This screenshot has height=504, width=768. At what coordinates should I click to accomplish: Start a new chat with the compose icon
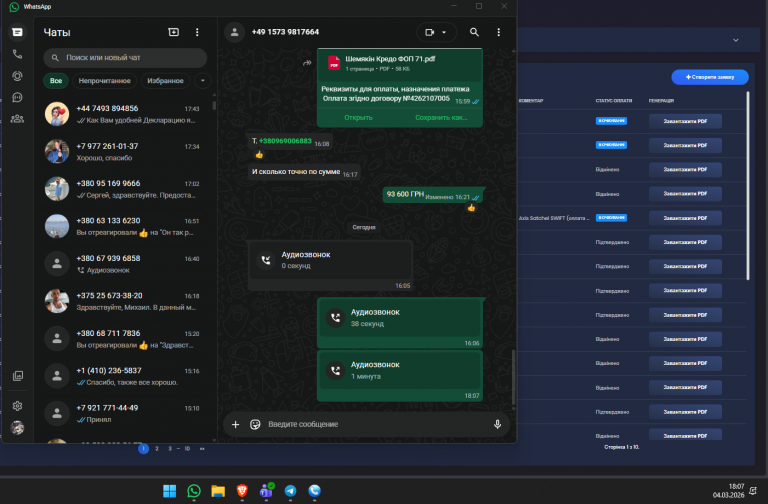pyautogui.click(x=173, y=32)
